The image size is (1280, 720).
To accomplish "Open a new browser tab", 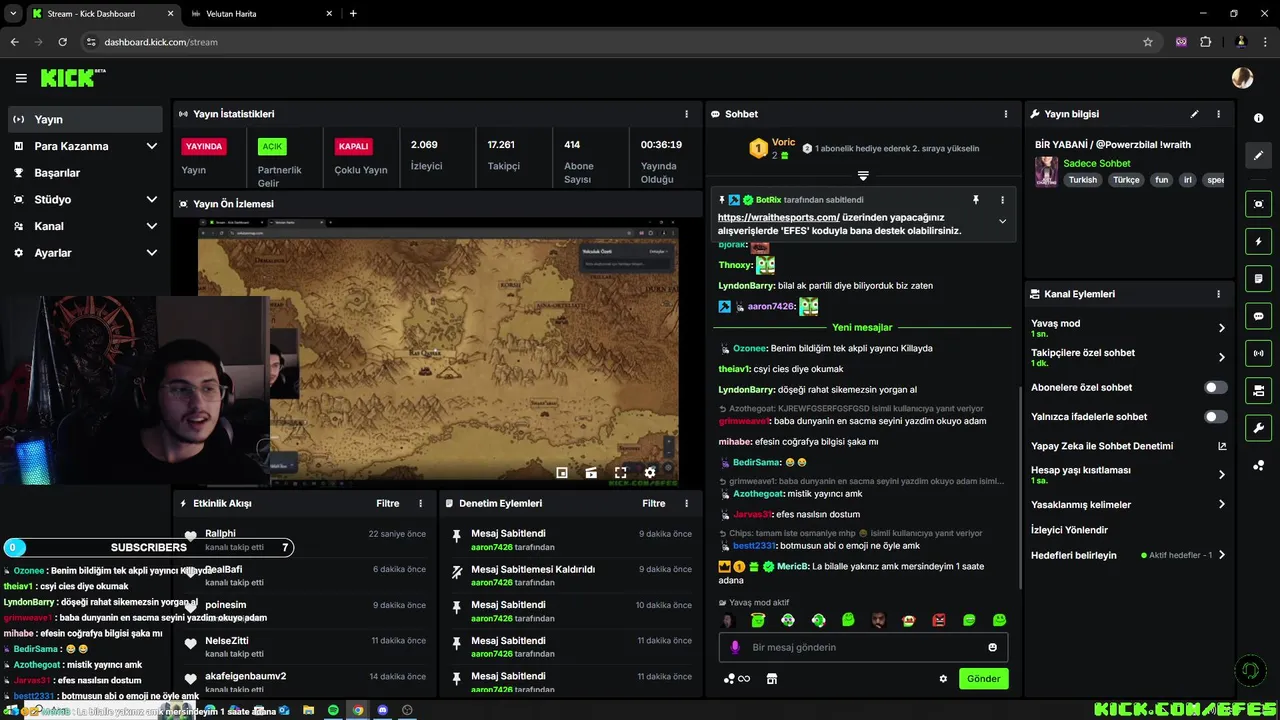I will (x=353, y=14).
